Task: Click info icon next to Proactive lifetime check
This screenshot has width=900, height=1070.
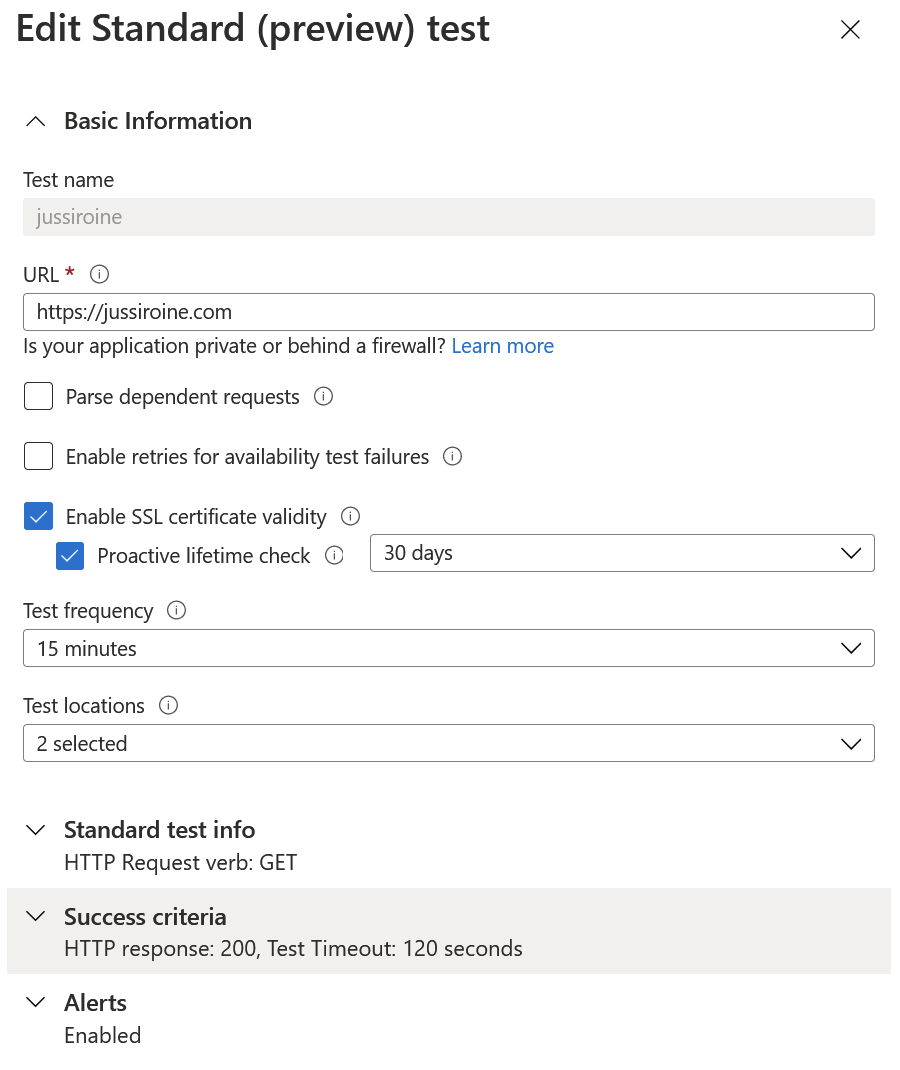Action: click(x=334, y=555)
